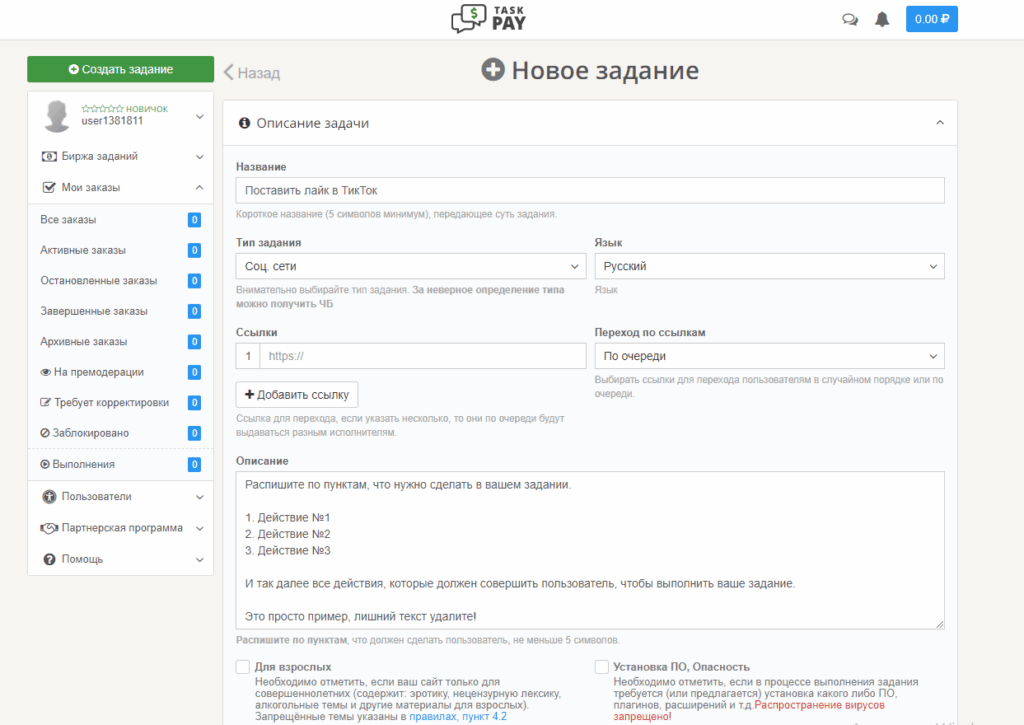Open the Язык dropdown showing Русский
This screenshot has height=725, width=1024.
769,266
